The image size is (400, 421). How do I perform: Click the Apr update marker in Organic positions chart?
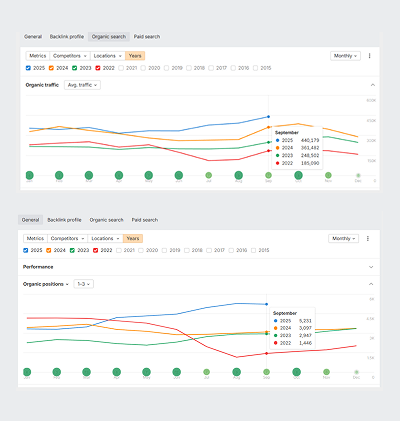[x=116, y=372]
